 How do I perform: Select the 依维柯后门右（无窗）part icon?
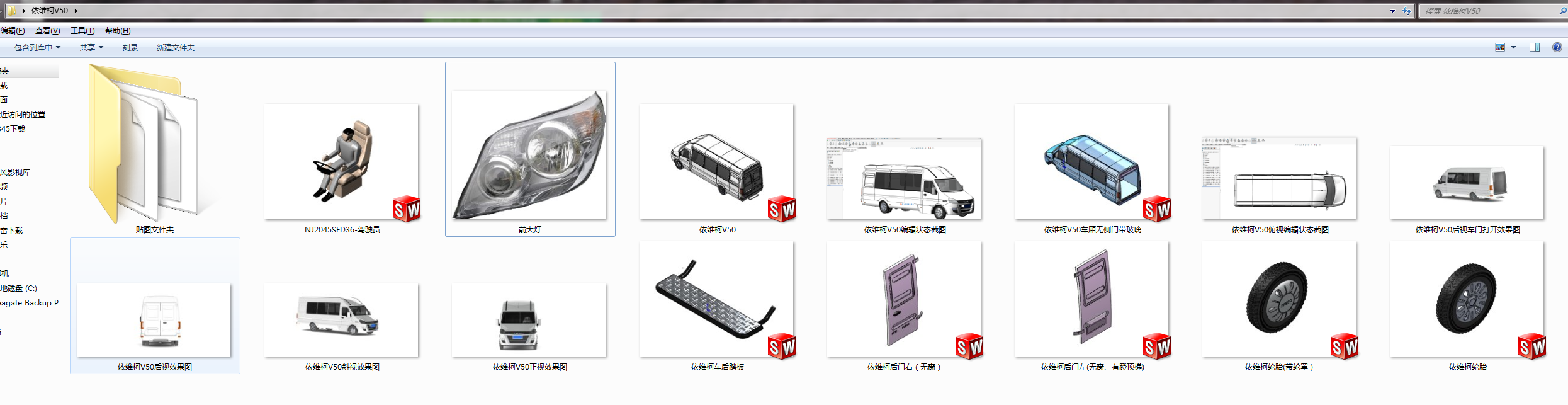pyautogui.click(x=905, y=299)
